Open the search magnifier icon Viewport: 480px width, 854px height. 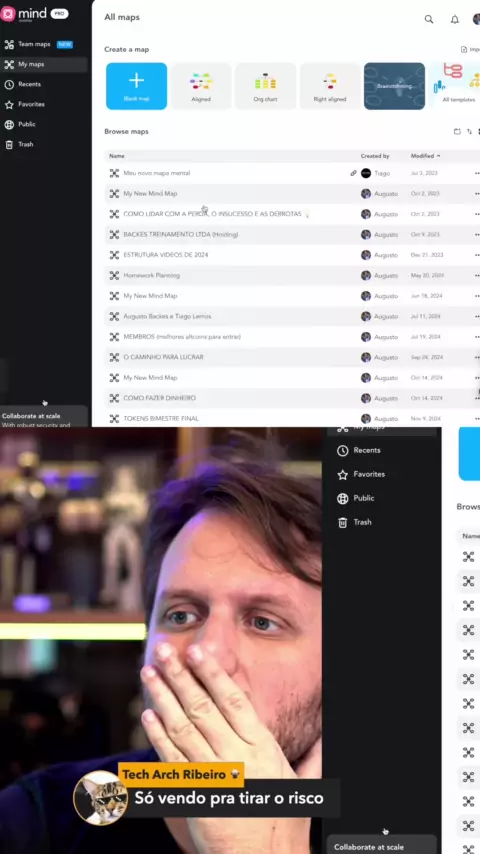pos(429,19)
